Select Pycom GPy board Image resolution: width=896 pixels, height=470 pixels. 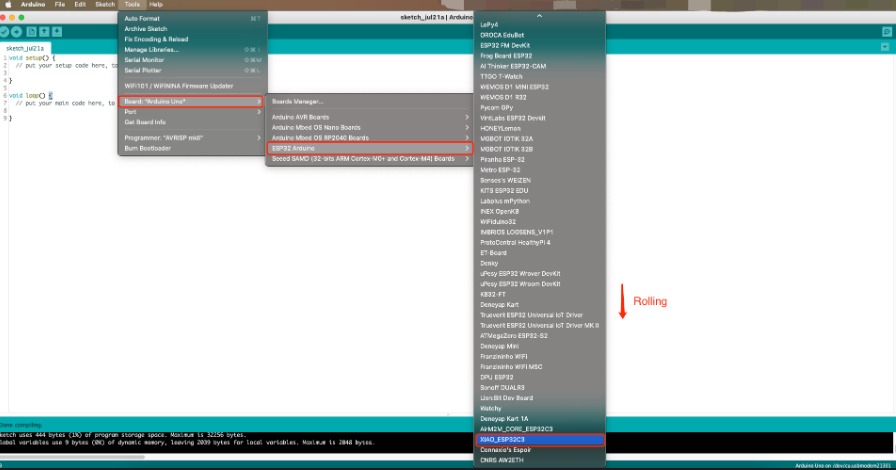(x=539, y=107)
